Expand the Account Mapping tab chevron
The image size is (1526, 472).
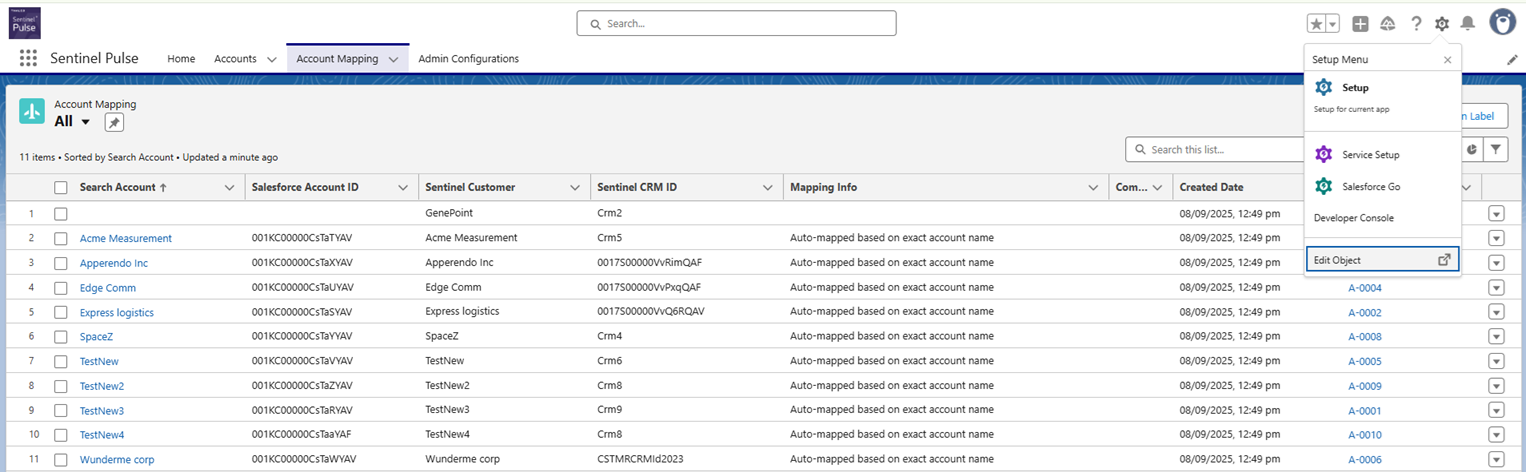(393, 59)
